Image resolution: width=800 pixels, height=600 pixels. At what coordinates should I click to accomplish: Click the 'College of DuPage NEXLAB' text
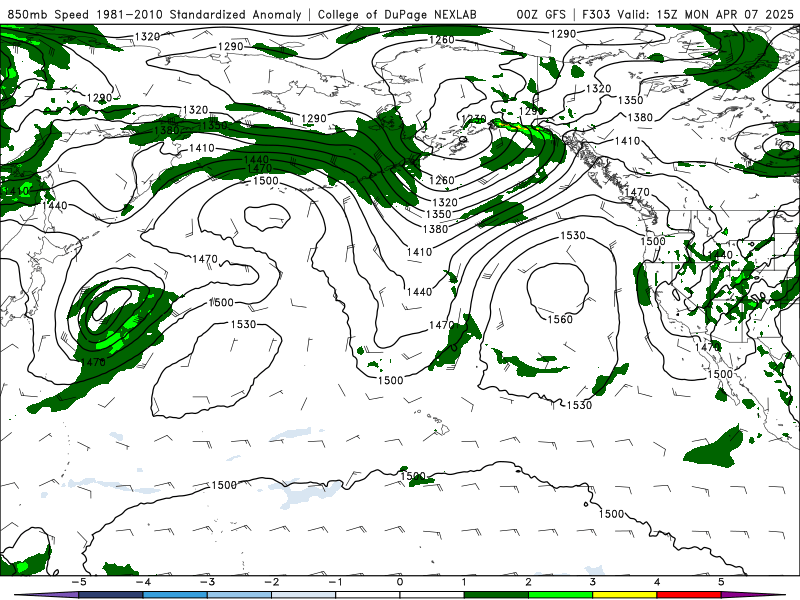pyautogui.click(x=397, y=14)
